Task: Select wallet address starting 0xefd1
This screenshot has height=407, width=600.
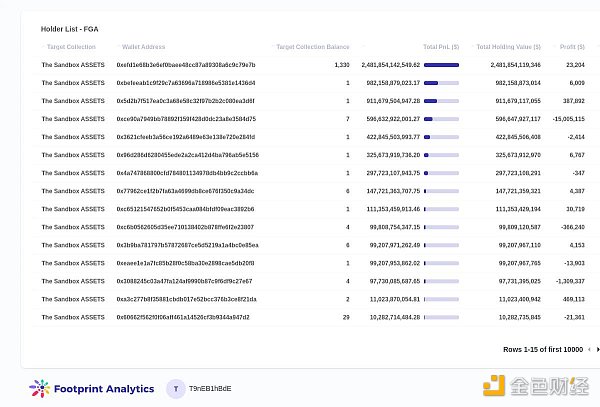Action: (x=186, y=65)
